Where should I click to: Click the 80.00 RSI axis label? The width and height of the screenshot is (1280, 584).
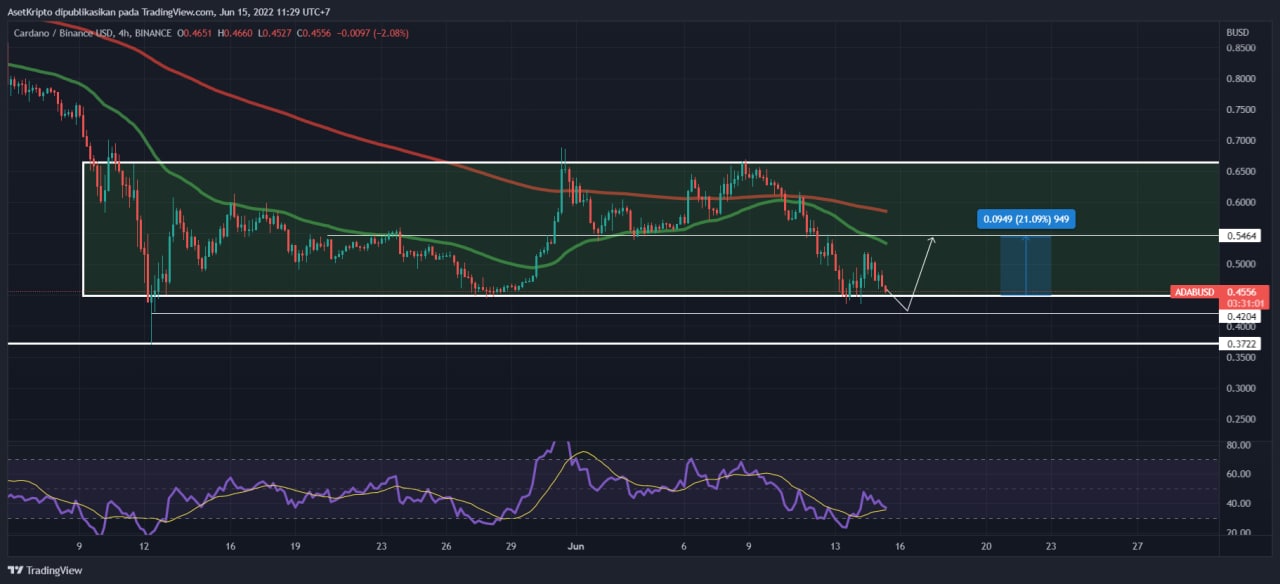(x=1240, y=445)
